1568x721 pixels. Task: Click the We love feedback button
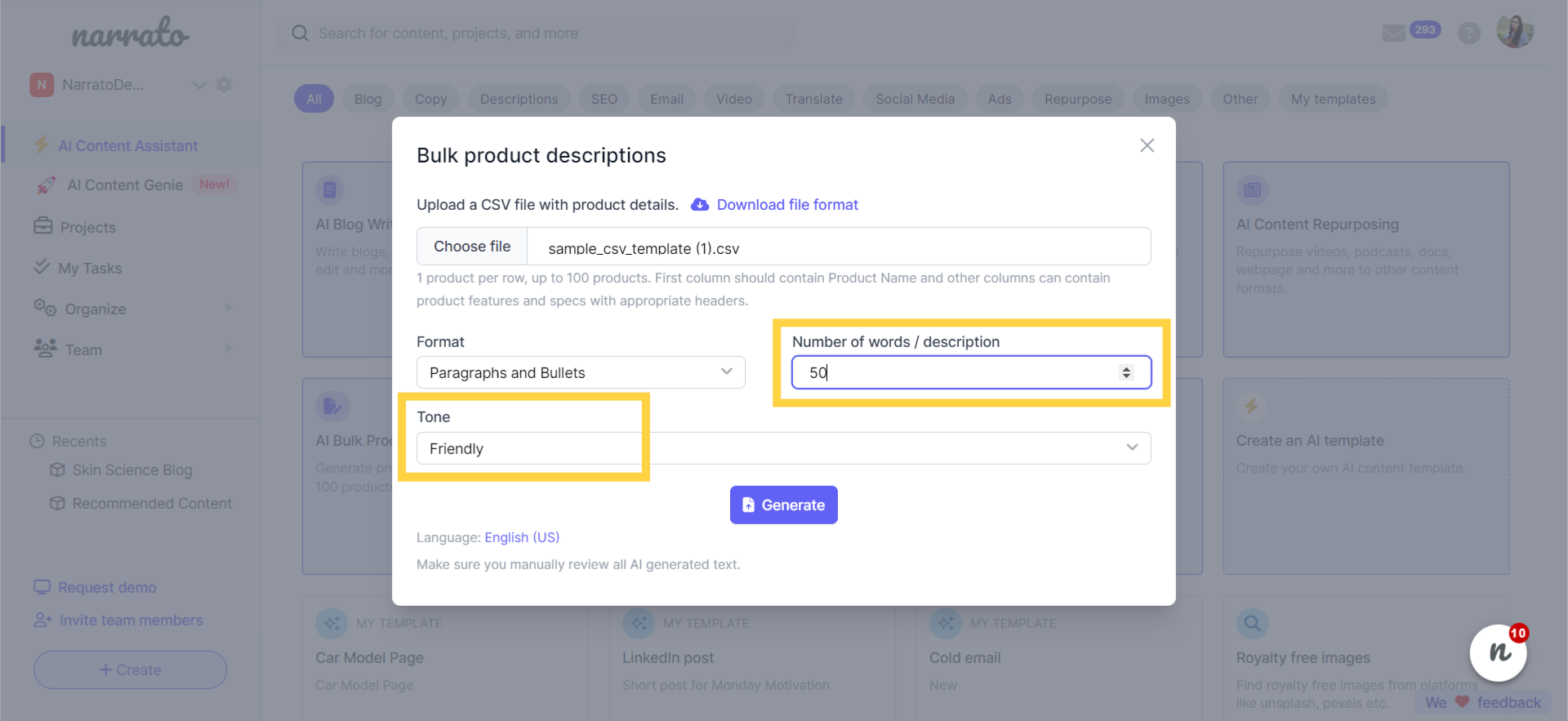[x=1482, y=702]
